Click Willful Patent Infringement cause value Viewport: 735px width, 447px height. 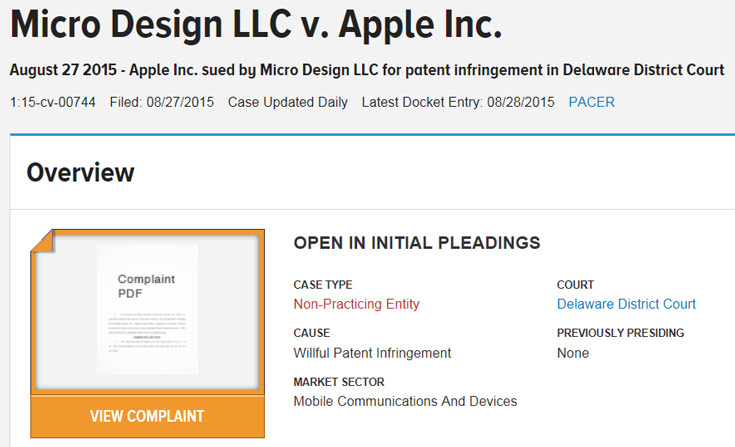point(372,353)
